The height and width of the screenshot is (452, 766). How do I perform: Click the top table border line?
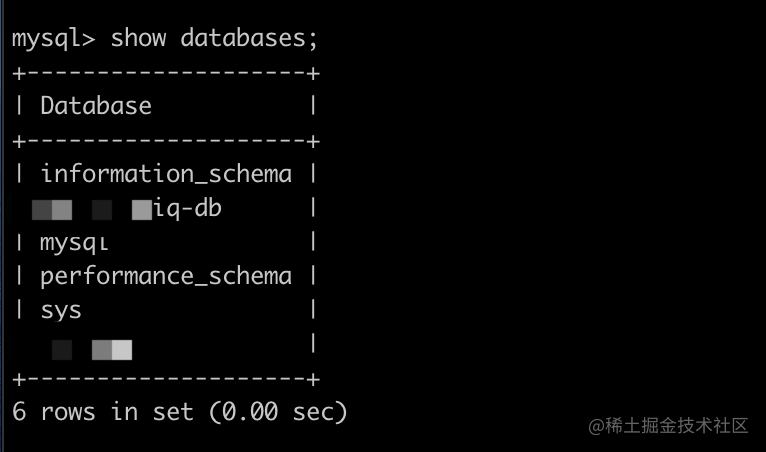166,74
